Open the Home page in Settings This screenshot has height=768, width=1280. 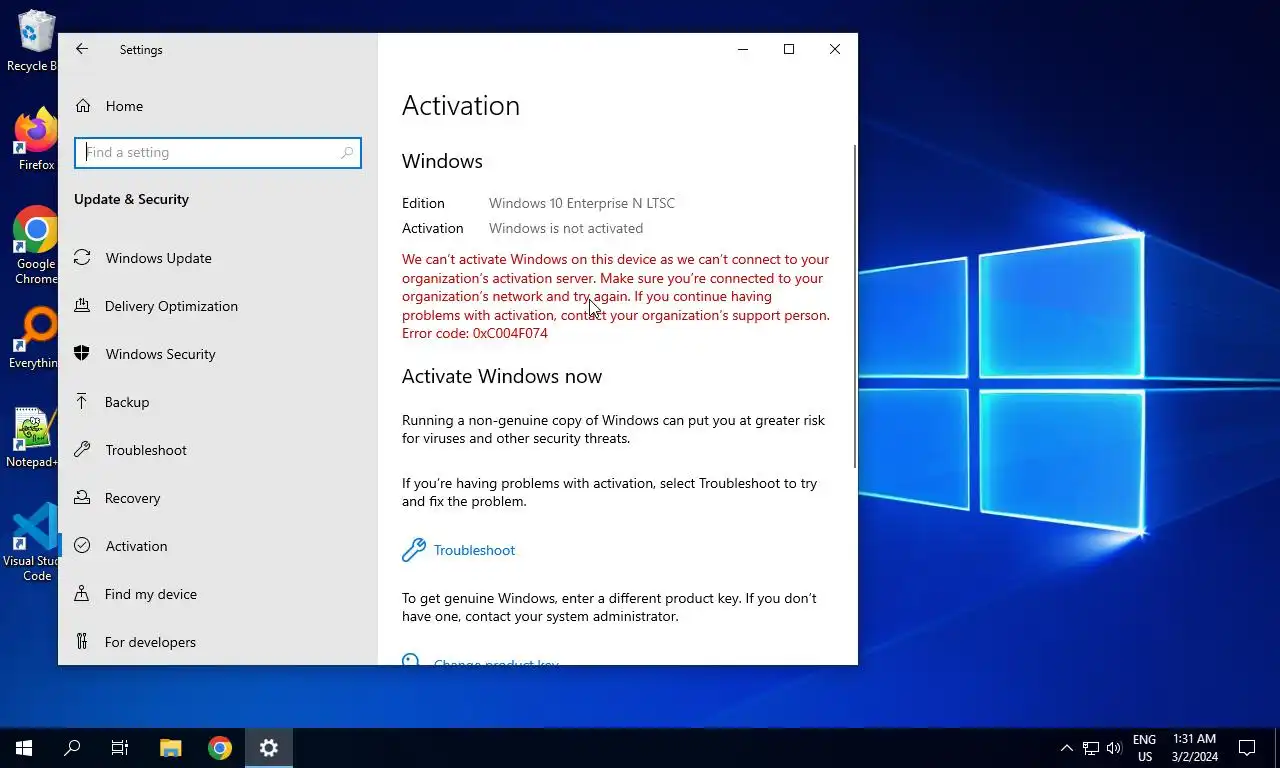(218, 106)
